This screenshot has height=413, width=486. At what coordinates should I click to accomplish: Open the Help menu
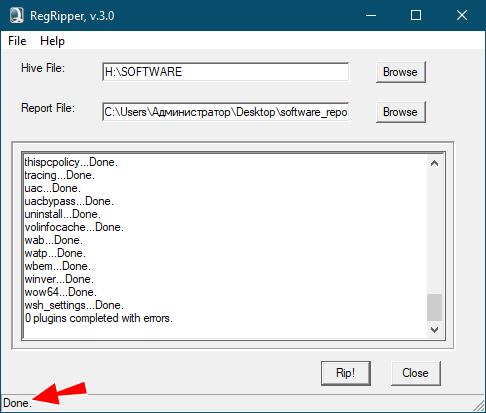click(52, 41)
